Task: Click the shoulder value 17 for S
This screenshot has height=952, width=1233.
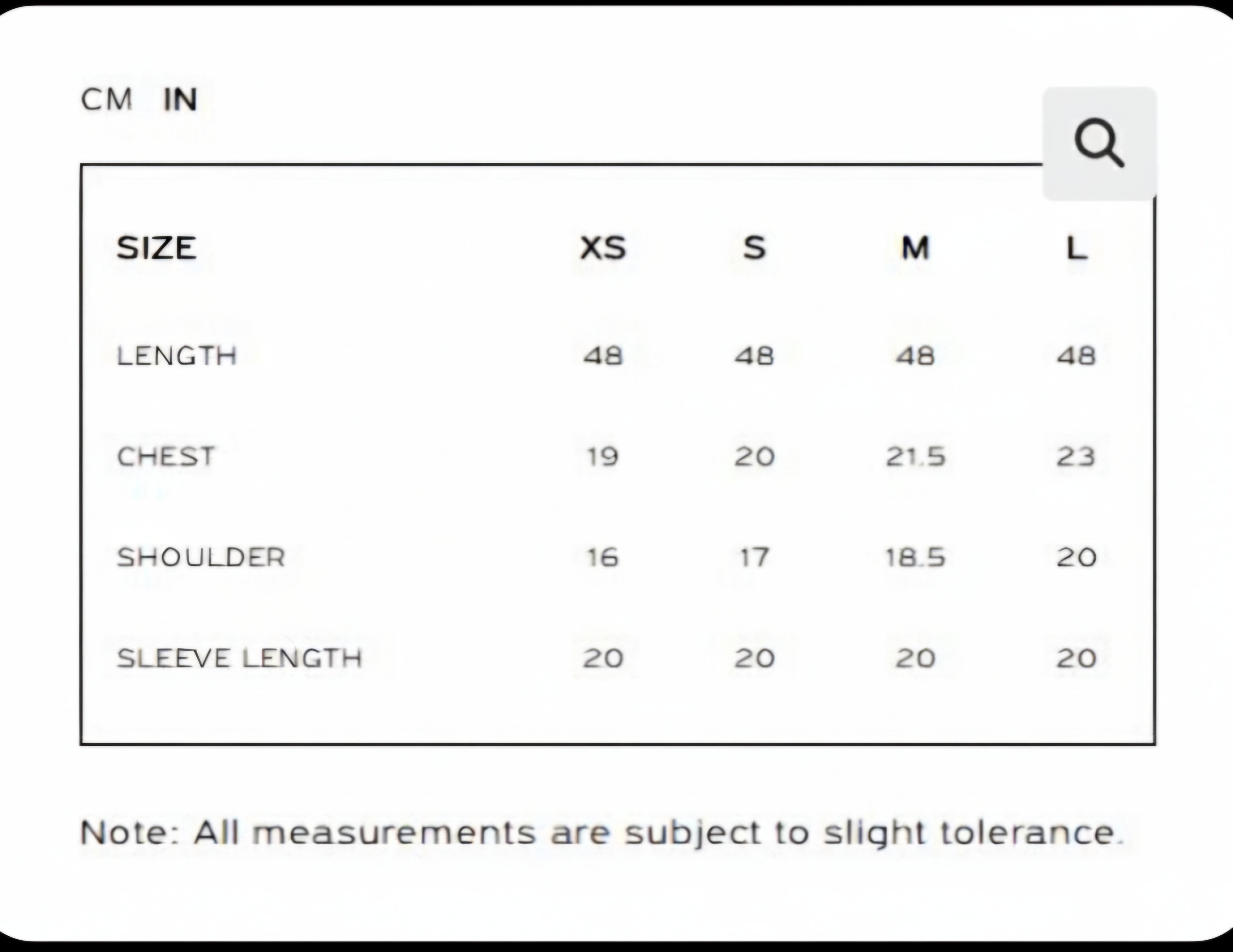Action: click(x=754, y=558)
